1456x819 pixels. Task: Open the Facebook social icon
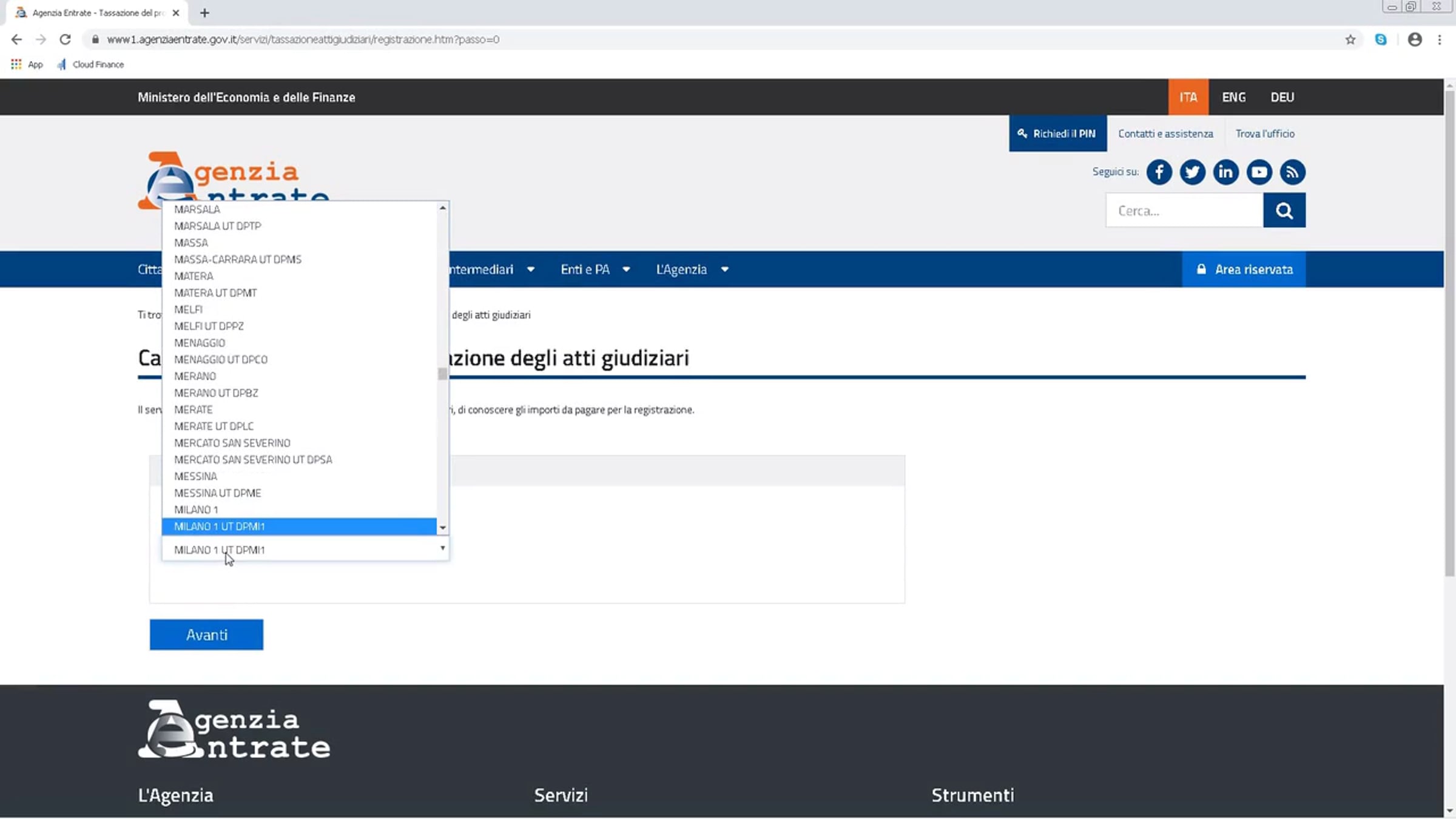click(1159, 172)
